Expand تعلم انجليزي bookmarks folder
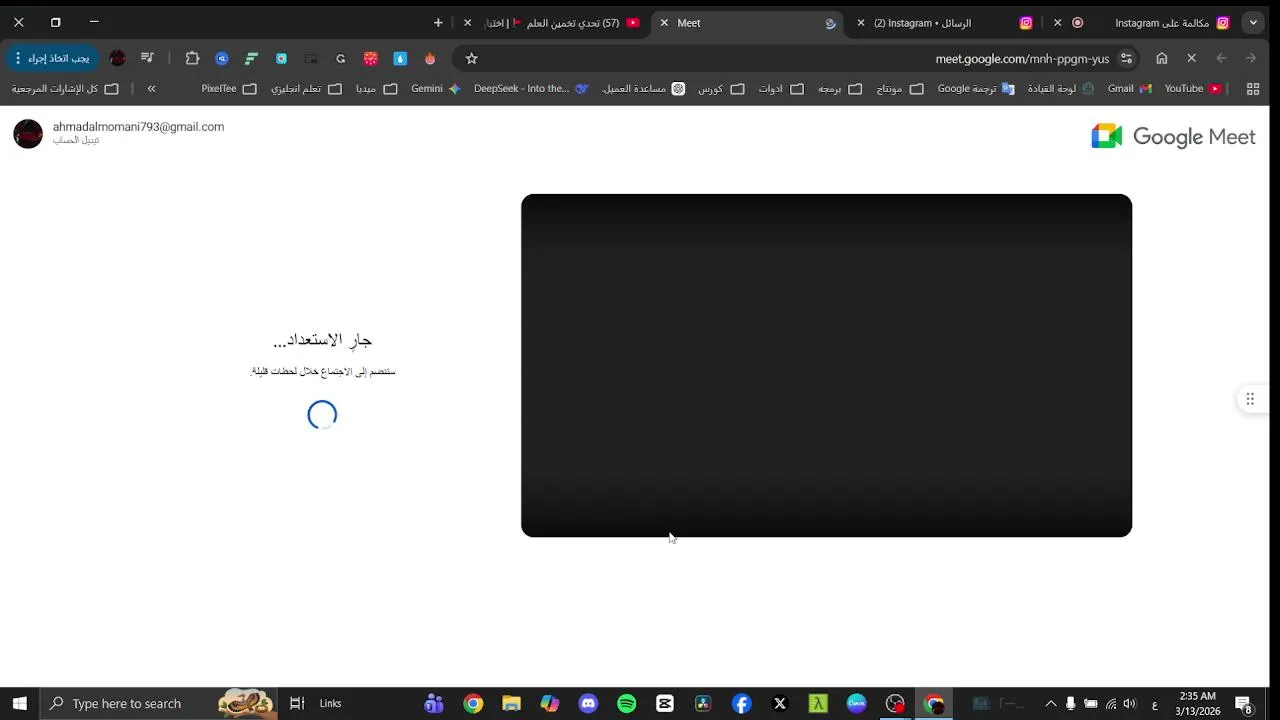1280x720 pixels. click(307, 89)
